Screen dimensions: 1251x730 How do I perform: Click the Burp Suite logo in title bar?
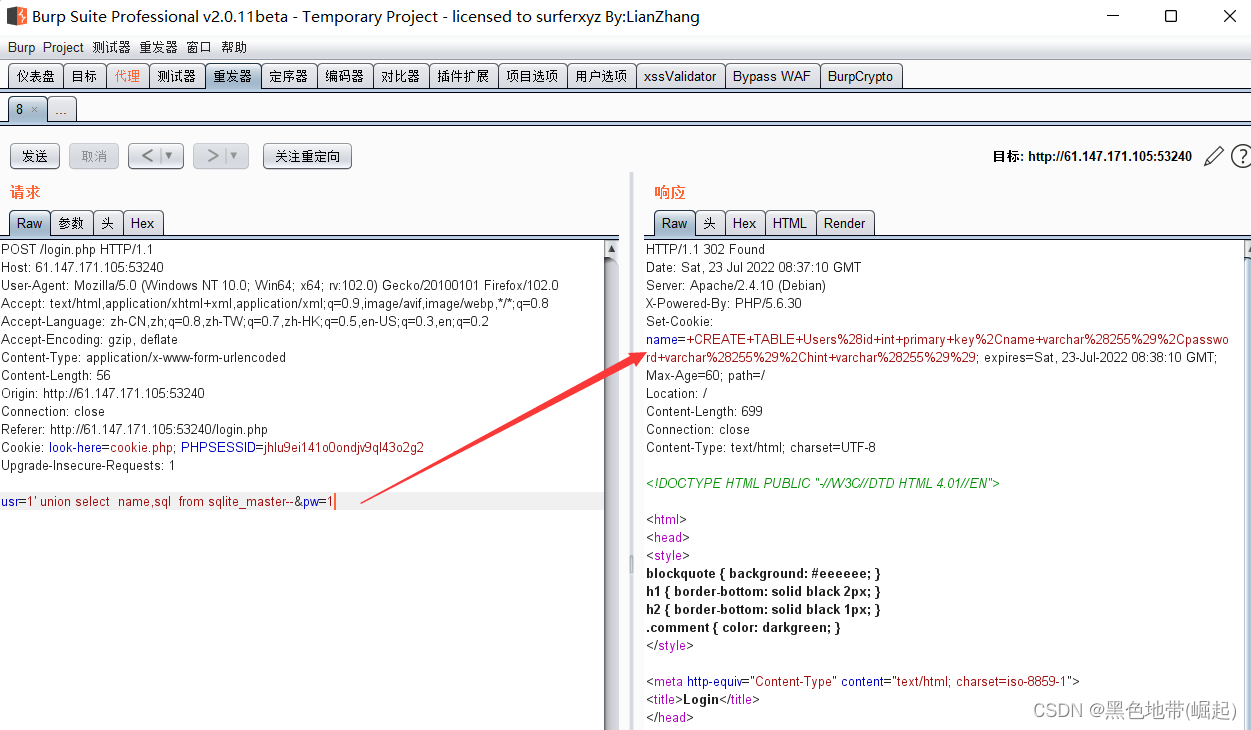(x=17, y=16)
